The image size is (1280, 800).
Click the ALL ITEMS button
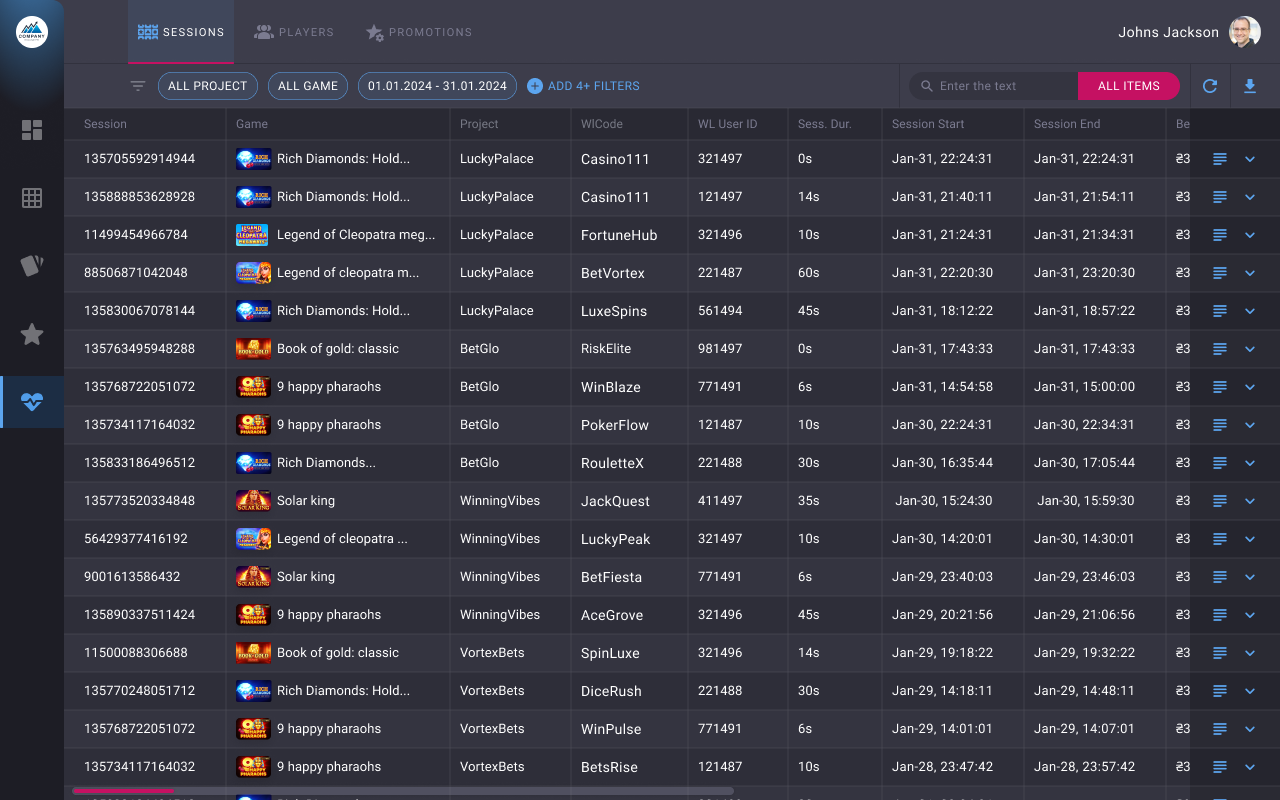pos(1128,86)
